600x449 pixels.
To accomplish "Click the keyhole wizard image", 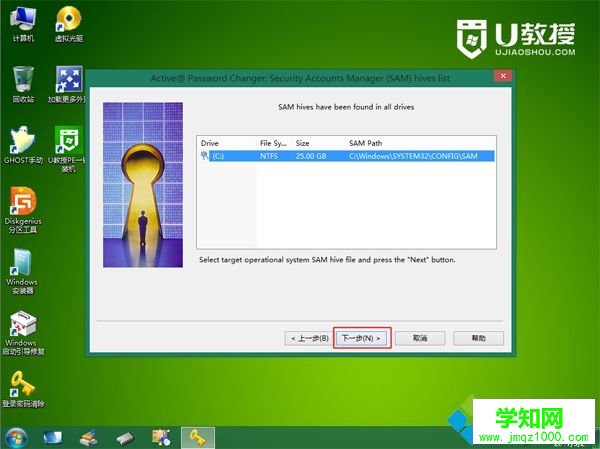I will pyautogui.click(x=143, y=184).
